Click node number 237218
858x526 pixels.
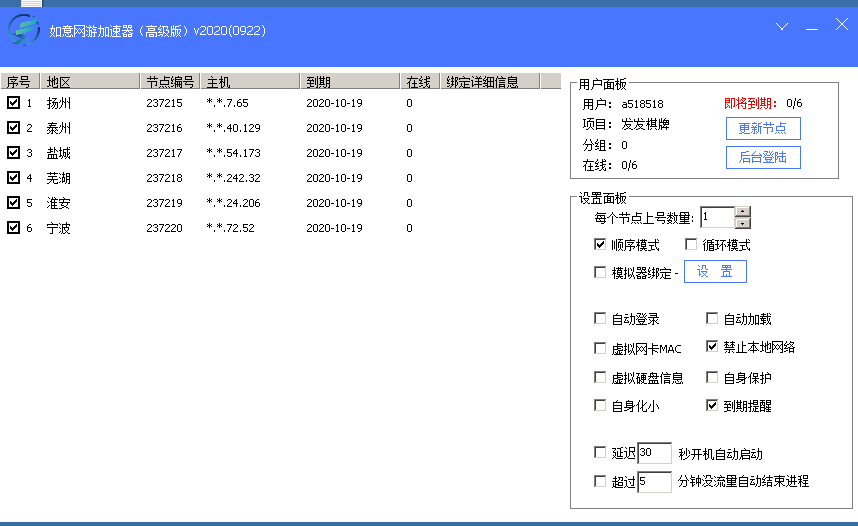click(164, 178)
